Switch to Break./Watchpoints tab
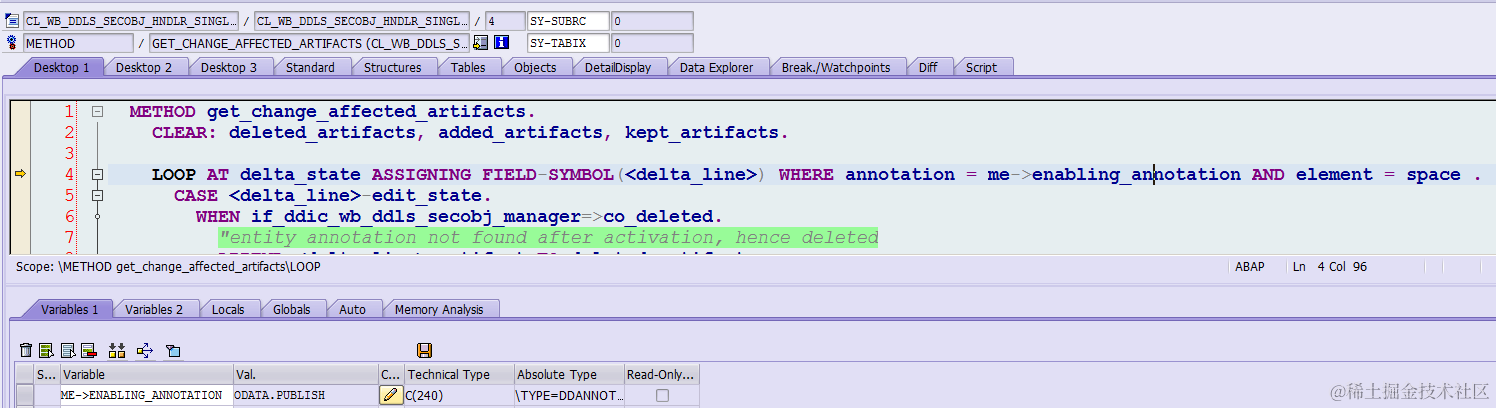This screenshot has width=1496, height=408. (836, 67)
